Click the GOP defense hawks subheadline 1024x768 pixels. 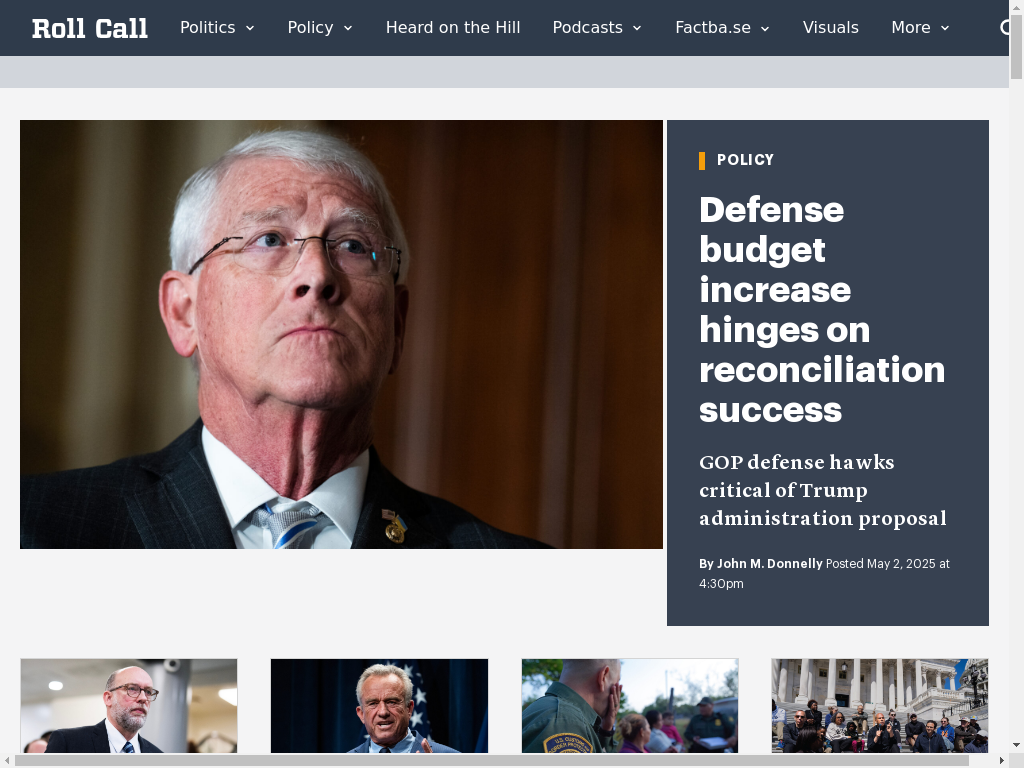pos(822,490)
